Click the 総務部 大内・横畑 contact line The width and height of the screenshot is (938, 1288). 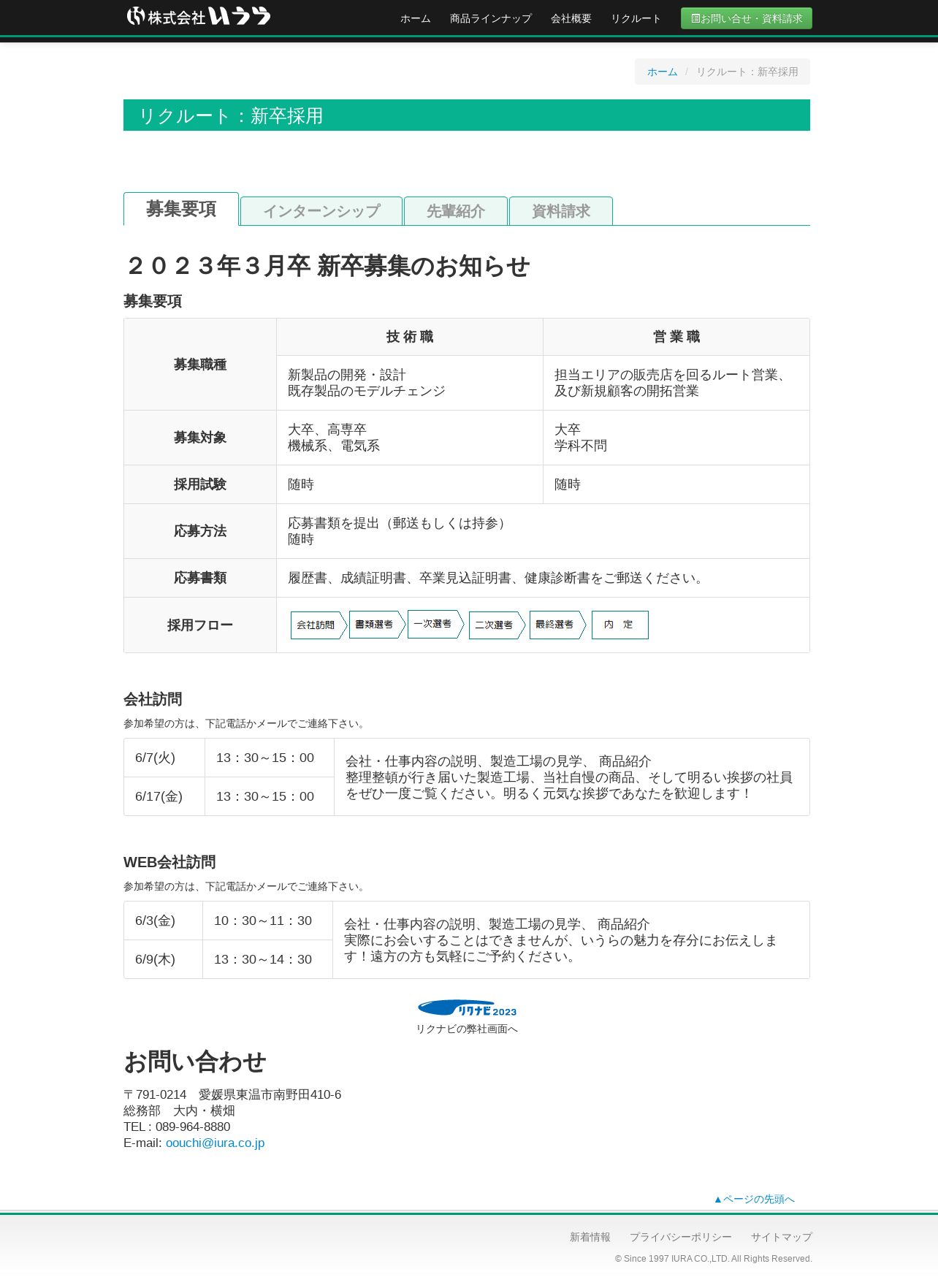click(x=179, y=1110)
